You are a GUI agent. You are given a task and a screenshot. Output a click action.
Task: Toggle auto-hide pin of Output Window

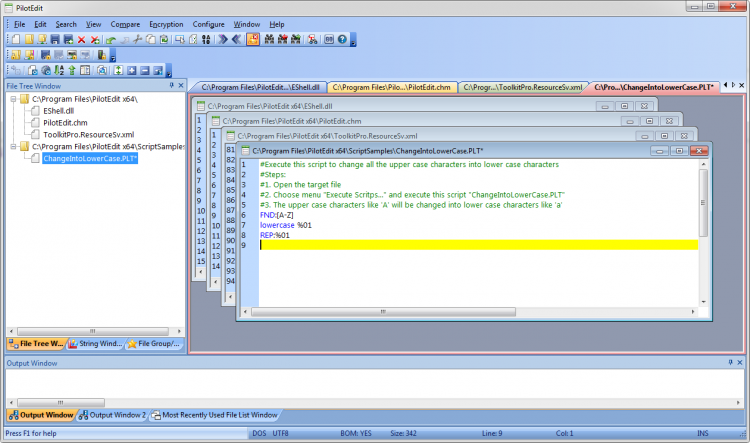point(730,362)
